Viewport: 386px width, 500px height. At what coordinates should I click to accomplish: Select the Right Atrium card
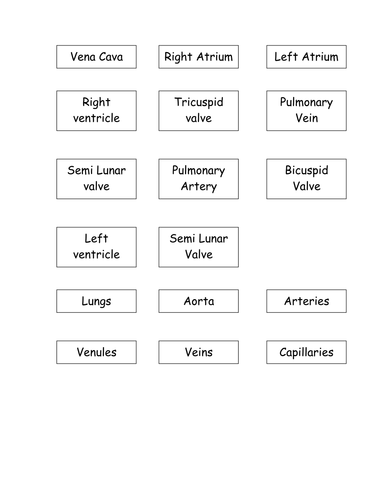(x=199, y=57)
